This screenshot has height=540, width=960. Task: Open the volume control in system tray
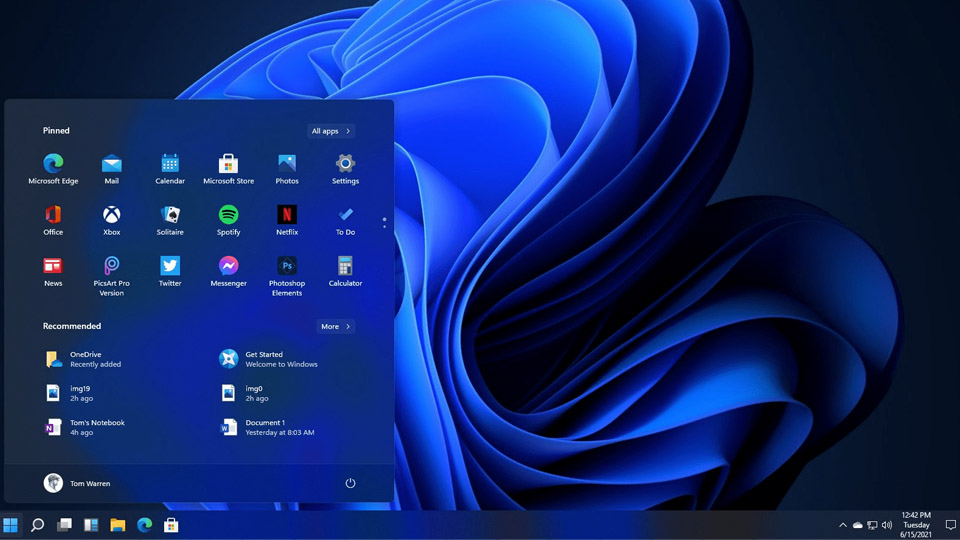click(887, 525)
